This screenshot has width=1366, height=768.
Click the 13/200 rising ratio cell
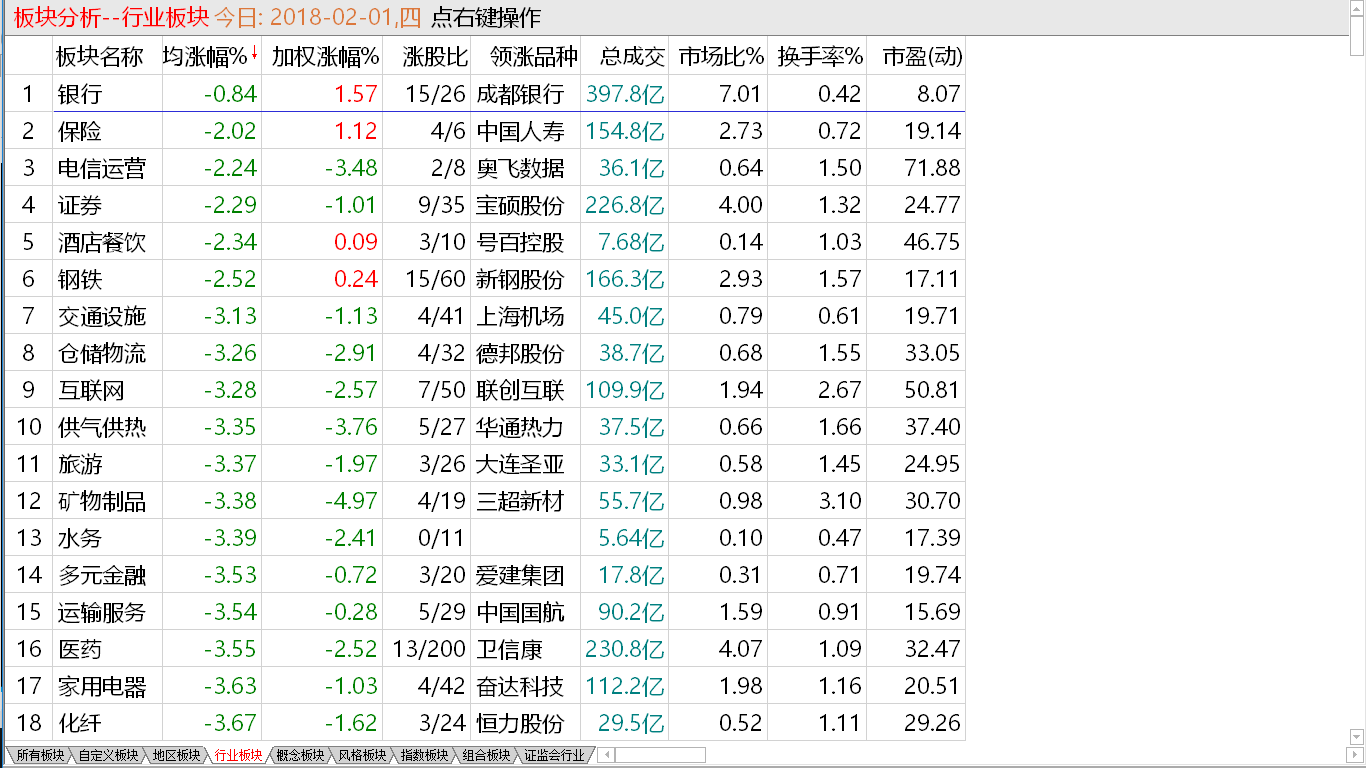tap(429, 649)
